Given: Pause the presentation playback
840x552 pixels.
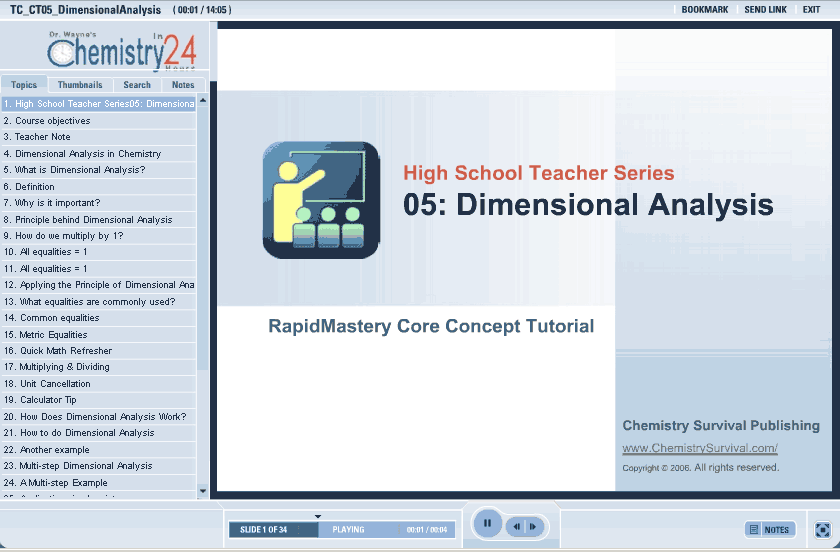Looking at the screenshot, I should [487, 523].
